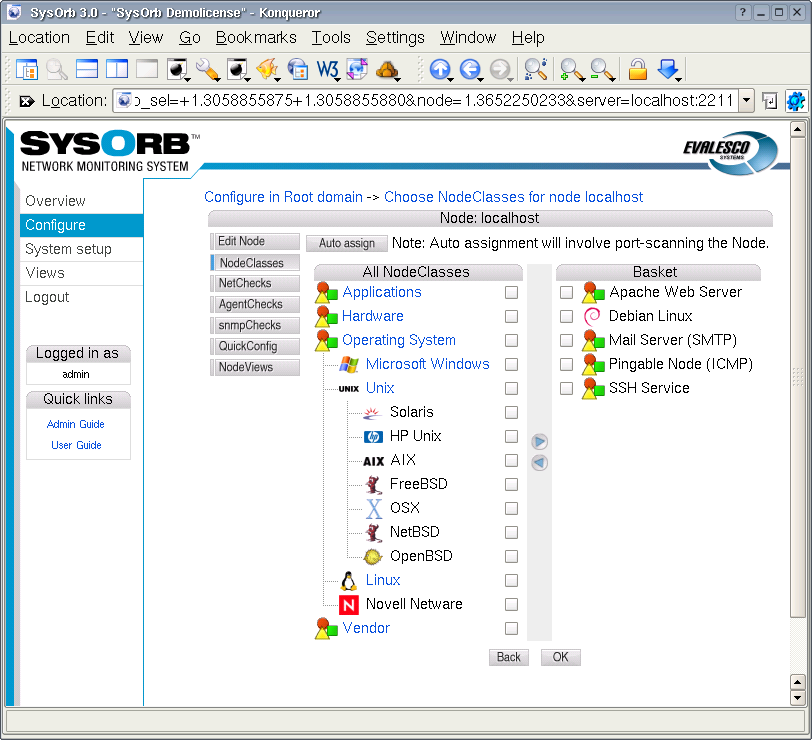Click the Go icon right of the location field
This screenshot has height=740, width=812.
point(770,100)
